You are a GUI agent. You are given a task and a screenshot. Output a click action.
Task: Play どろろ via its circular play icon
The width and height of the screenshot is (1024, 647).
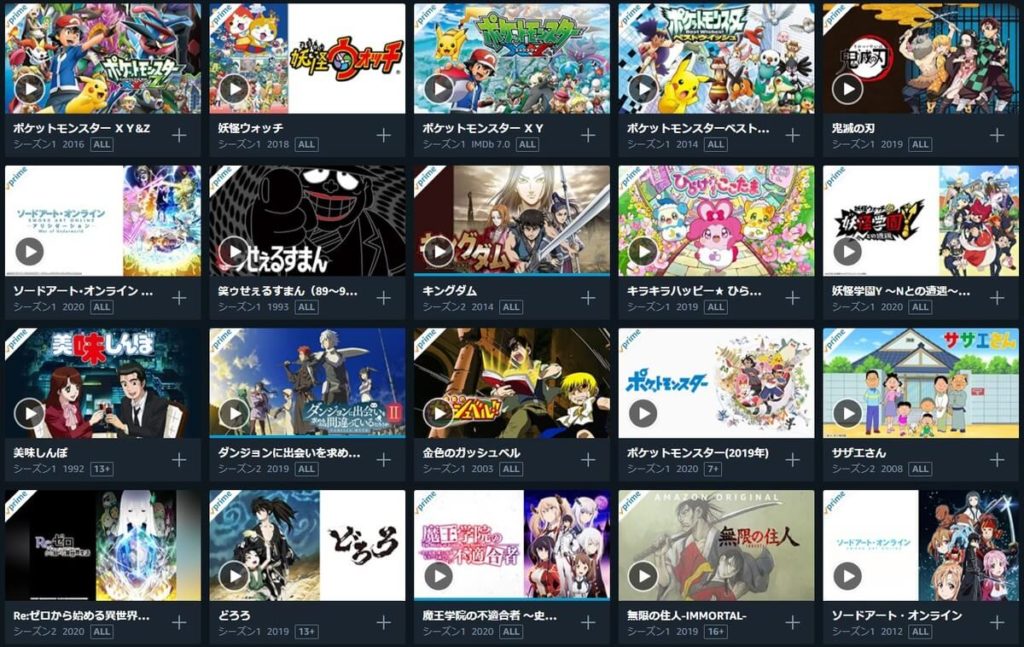pyautogui.click(x=234, y=576)
